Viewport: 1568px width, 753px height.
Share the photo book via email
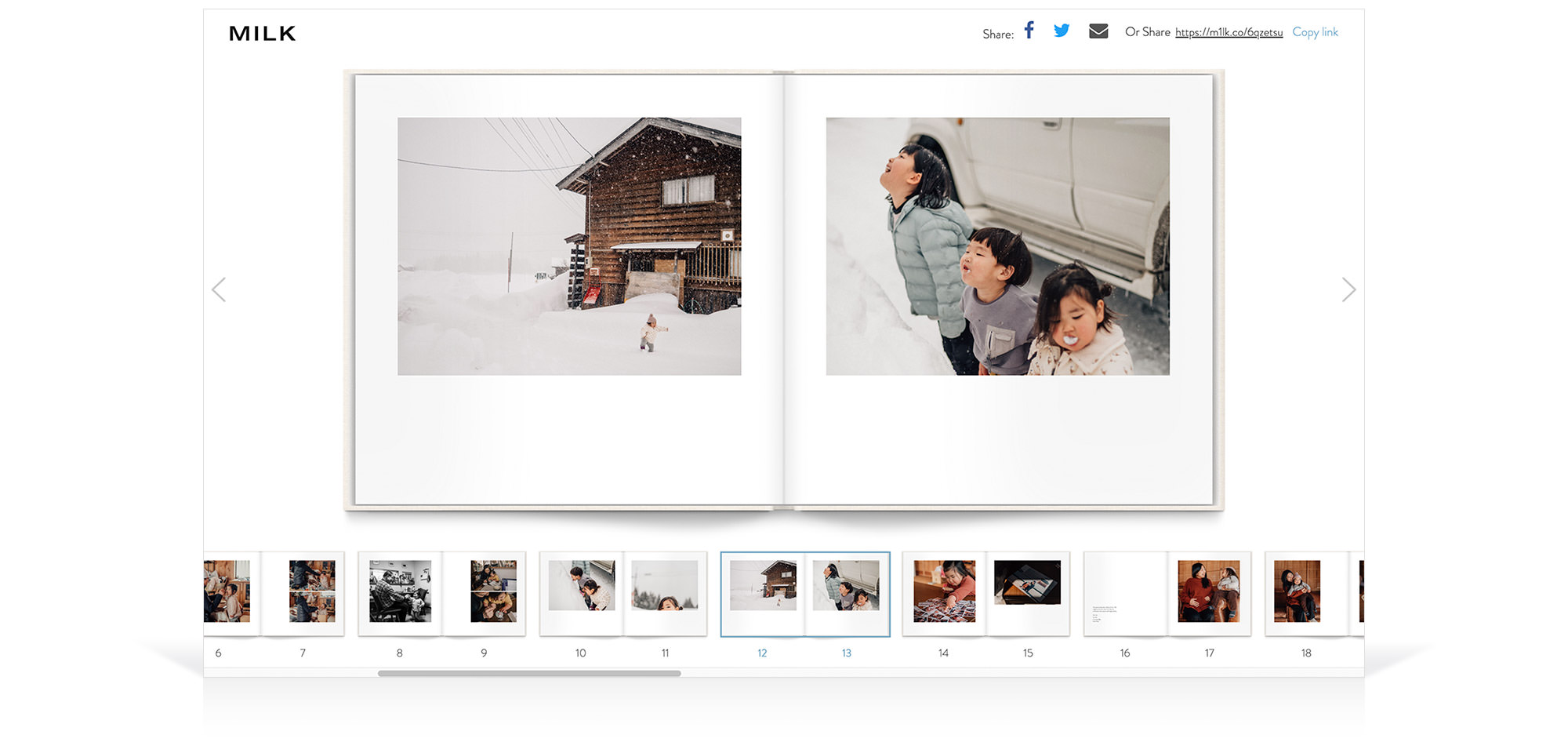click(x=1098, y=31)
